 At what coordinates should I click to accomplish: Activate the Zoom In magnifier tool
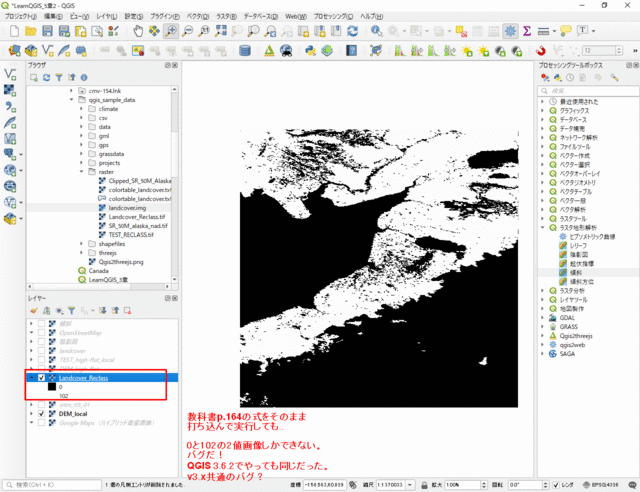pyautogui.click(x=171, y=31)
